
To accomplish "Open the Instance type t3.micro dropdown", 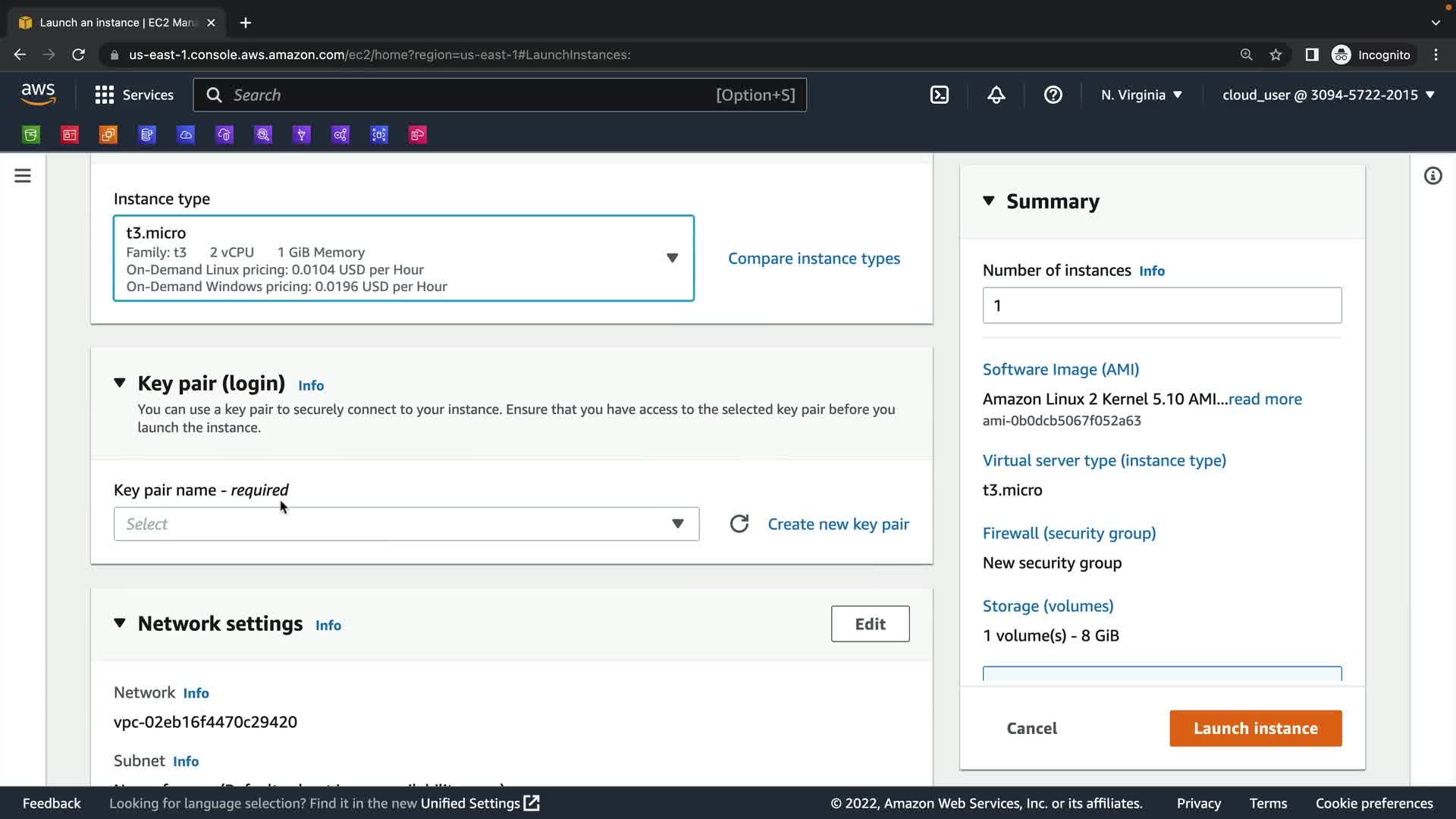I will tap(403, 259).
